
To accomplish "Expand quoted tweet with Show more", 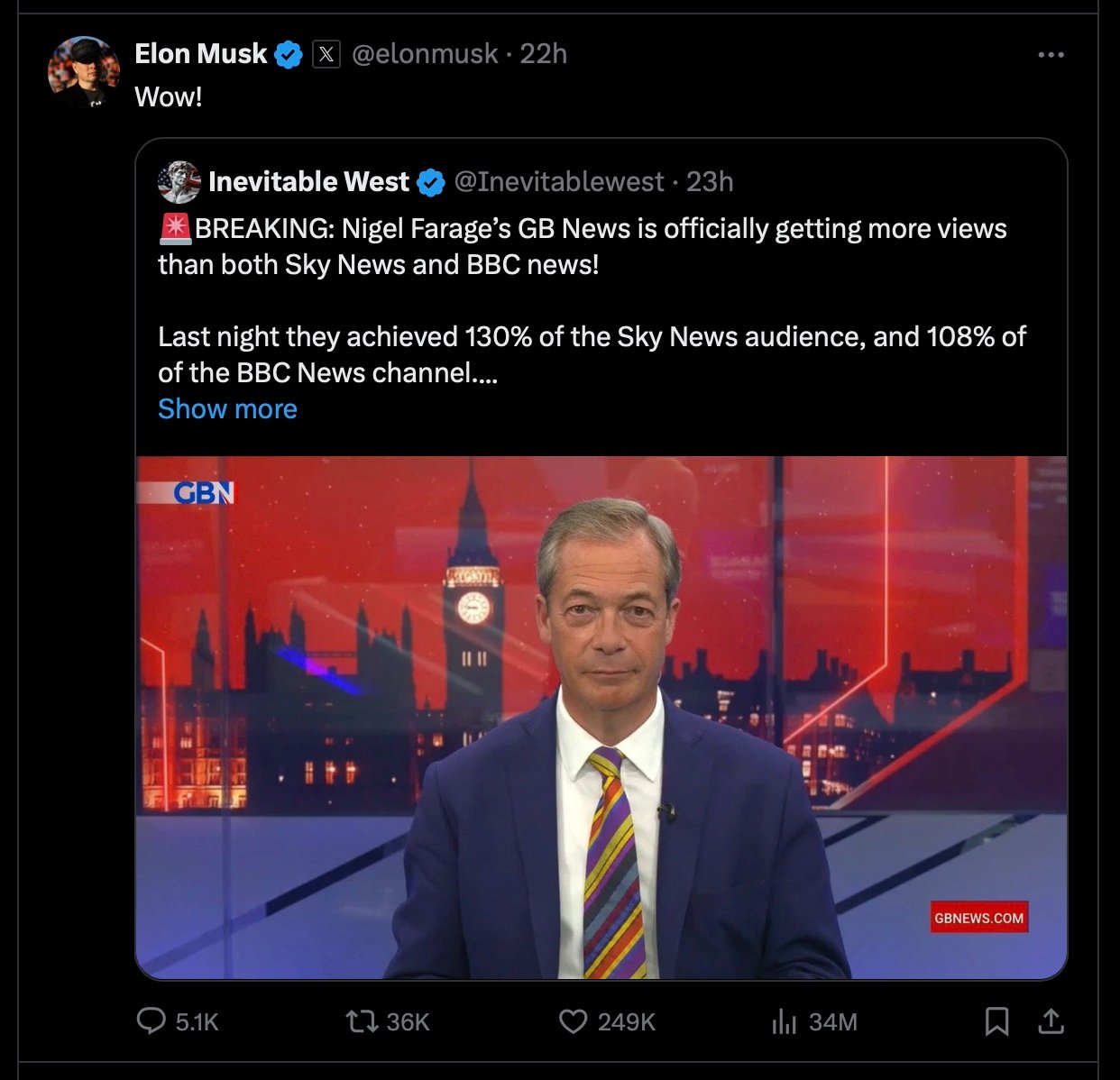I will click(227, 408).
